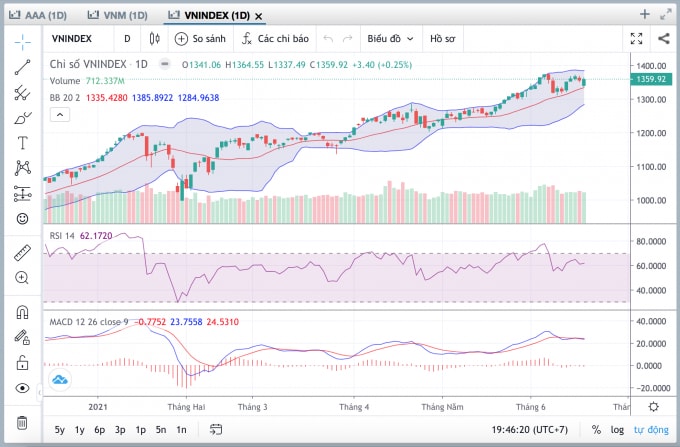
Task: Toggle hide all drawings eye icon
Action: [x=23, y=388]
